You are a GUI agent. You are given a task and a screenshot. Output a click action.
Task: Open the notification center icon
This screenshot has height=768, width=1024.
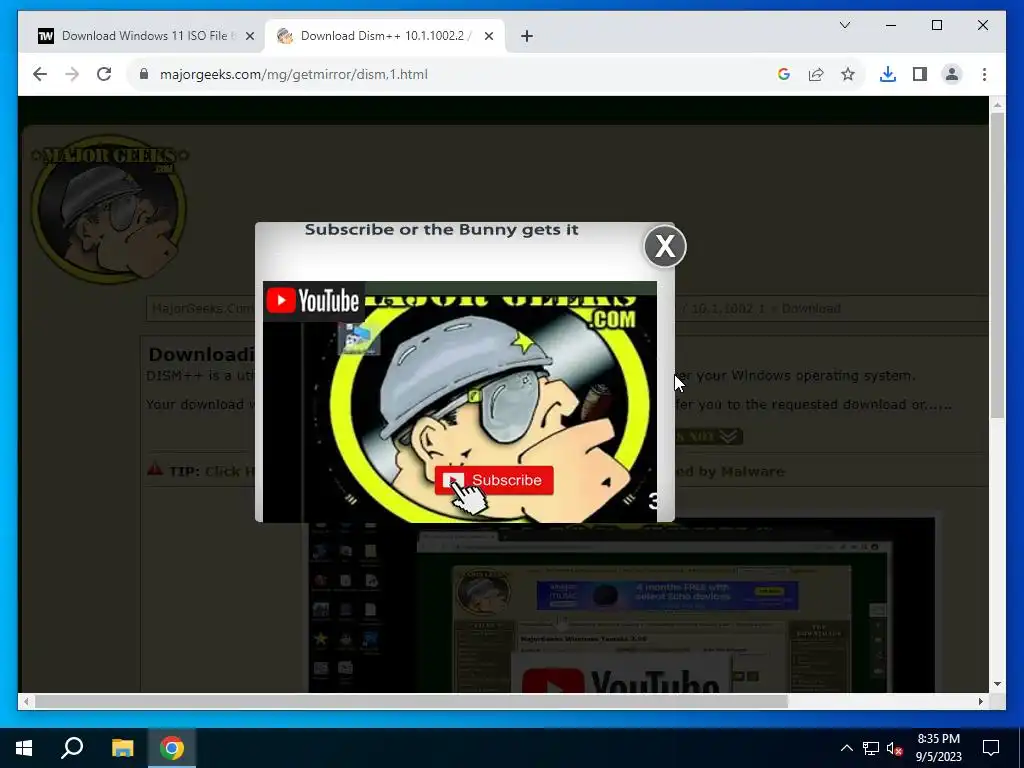991,748
